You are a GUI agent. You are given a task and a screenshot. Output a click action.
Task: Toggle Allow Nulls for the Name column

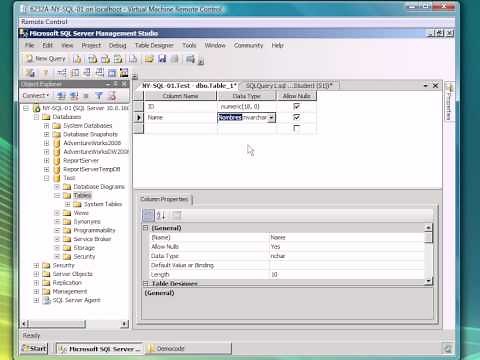click(296, 117)
